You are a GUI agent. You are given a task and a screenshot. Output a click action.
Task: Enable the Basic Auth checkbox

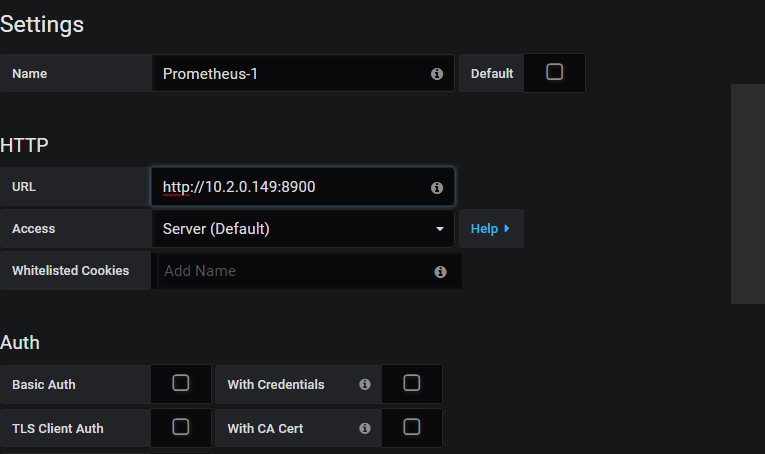click(x=181, y=383)
